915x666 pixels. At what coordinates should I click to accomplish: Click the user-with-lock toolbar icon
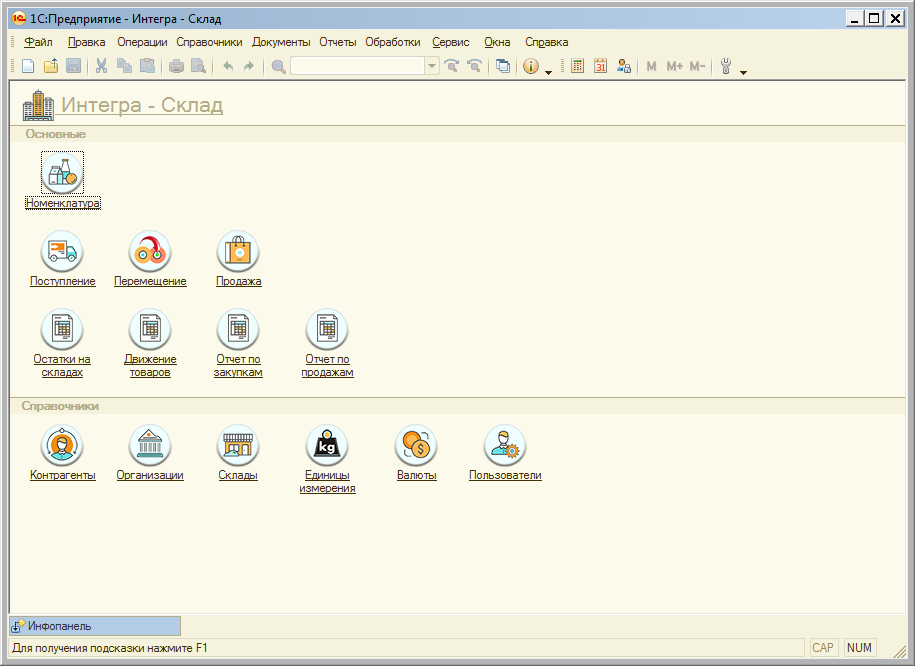pyautogui.click(x=624, y=66)
